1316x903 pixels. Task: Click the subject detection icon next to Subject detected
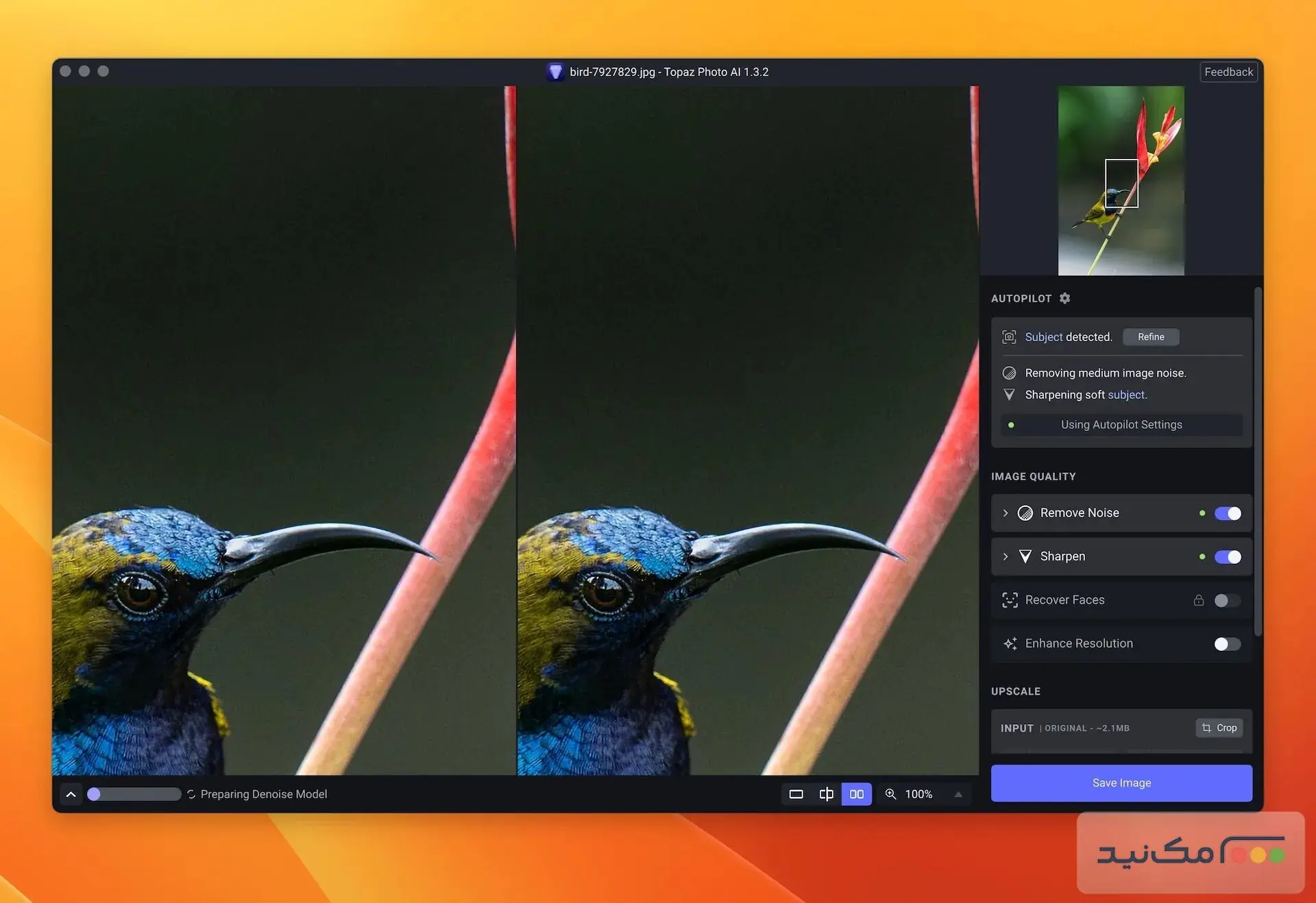(1009, 336)
